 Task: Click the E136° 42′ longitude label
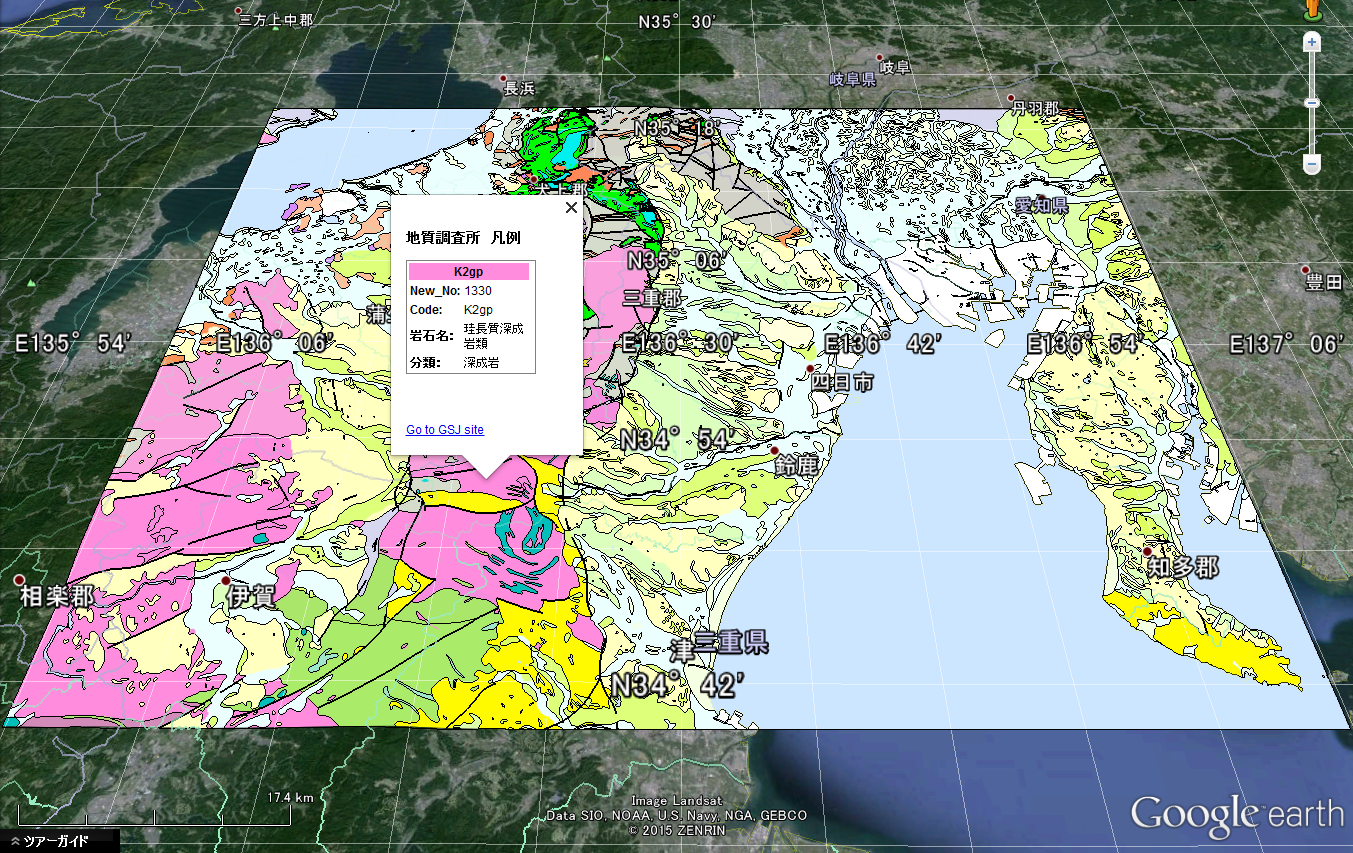[x=884, y=344]
